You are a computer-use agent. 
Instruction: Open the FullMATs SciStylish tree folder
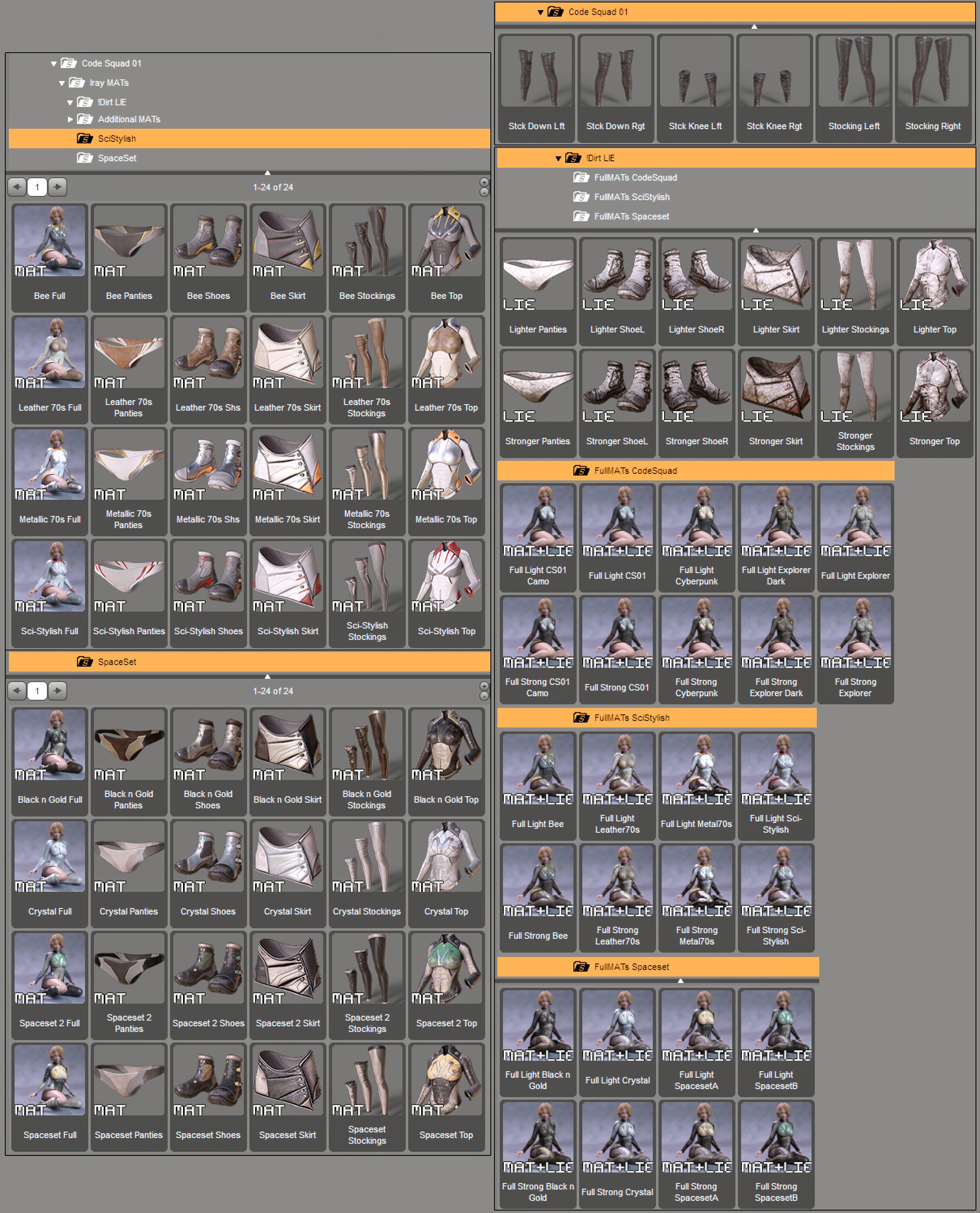point(622,197)
